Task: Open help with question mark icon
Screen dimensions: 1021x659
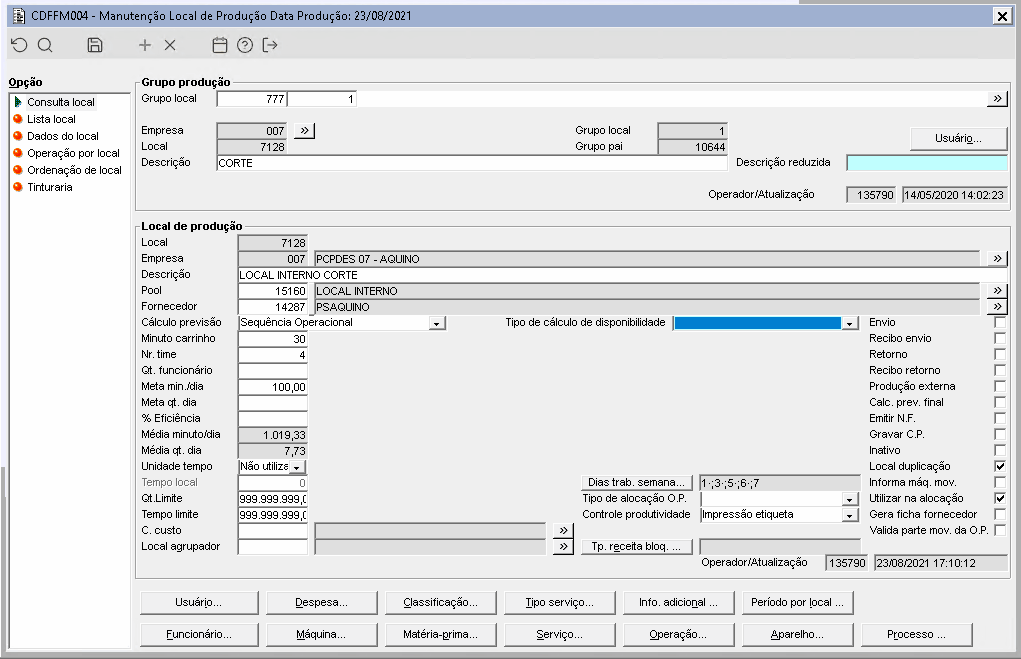Action: tap(245, 45)
